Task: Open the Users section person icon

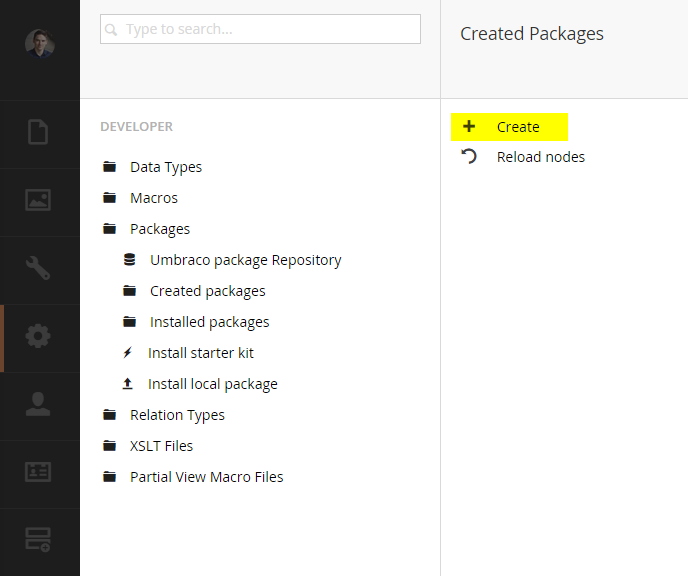Action: (x=38, y=404)
